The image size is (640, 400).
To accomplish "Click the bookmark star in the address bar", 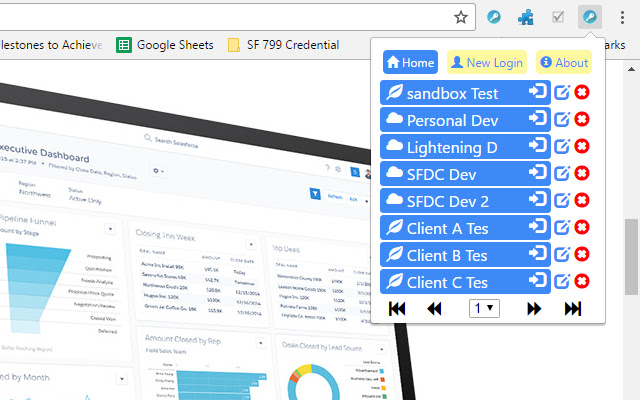I will pyautogui.click(x=461, y=17).
